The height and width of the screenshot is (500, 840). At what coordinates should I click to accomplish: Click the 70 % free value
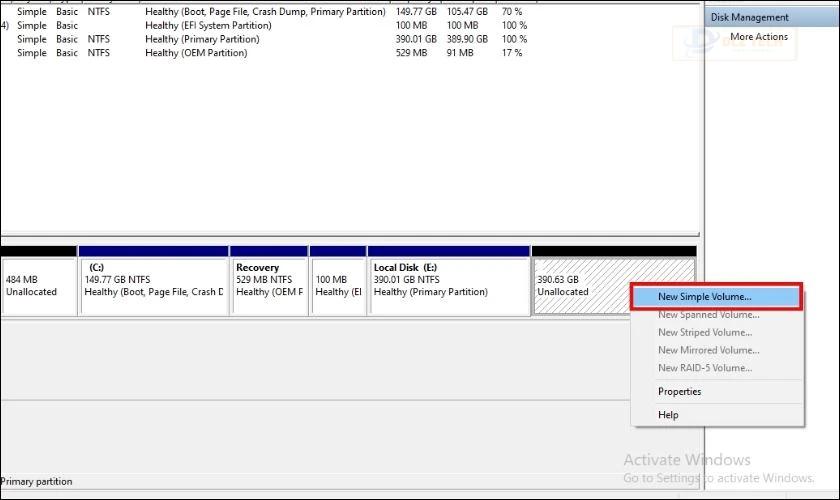[512, 11]
